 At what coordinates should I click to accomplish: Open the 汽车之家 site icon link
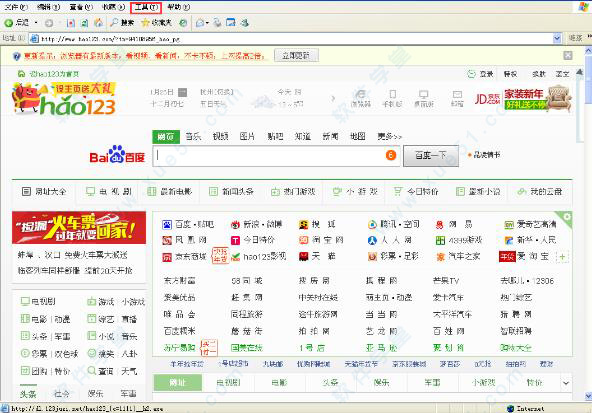440,257
